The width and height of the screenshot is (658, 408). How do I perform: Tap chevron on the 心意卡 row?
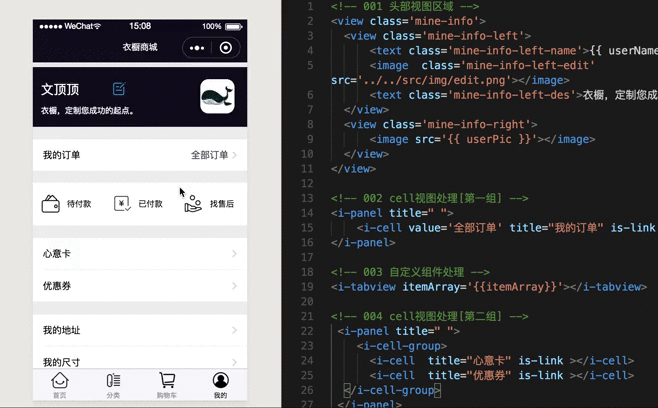coord(235,254)
